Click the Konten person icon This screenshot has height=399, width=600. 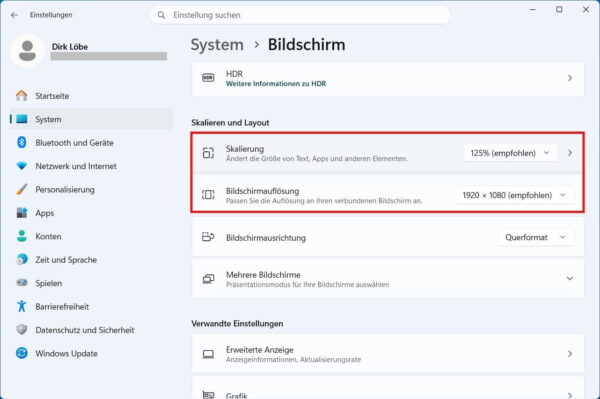point(22,236)
